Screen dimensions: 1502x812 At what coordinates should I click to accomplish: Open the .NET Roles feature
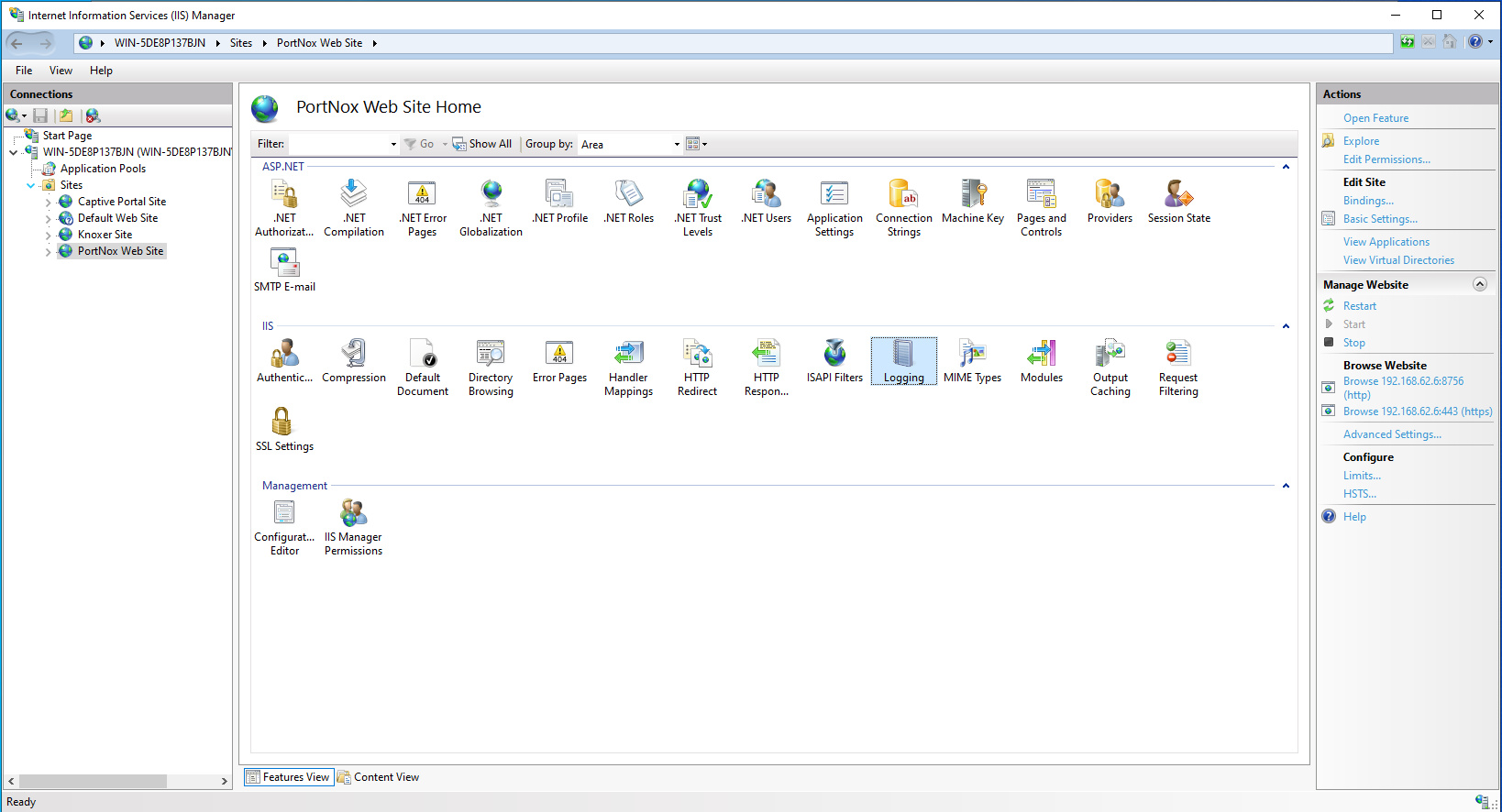(629, 202)
